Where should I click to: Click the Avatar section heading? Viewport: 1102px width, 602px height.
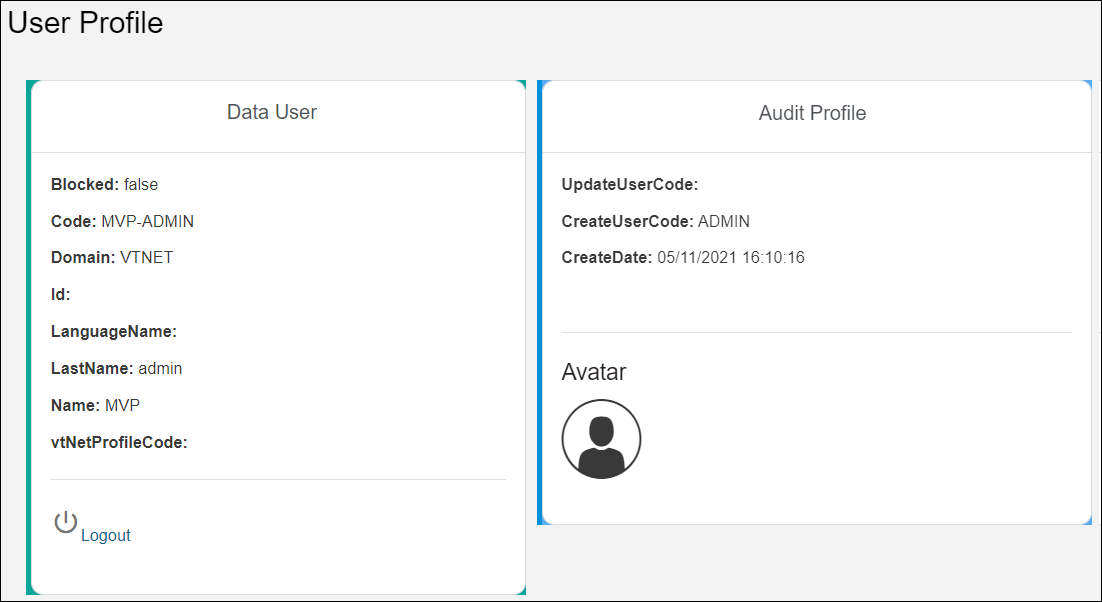click(593, 372)
